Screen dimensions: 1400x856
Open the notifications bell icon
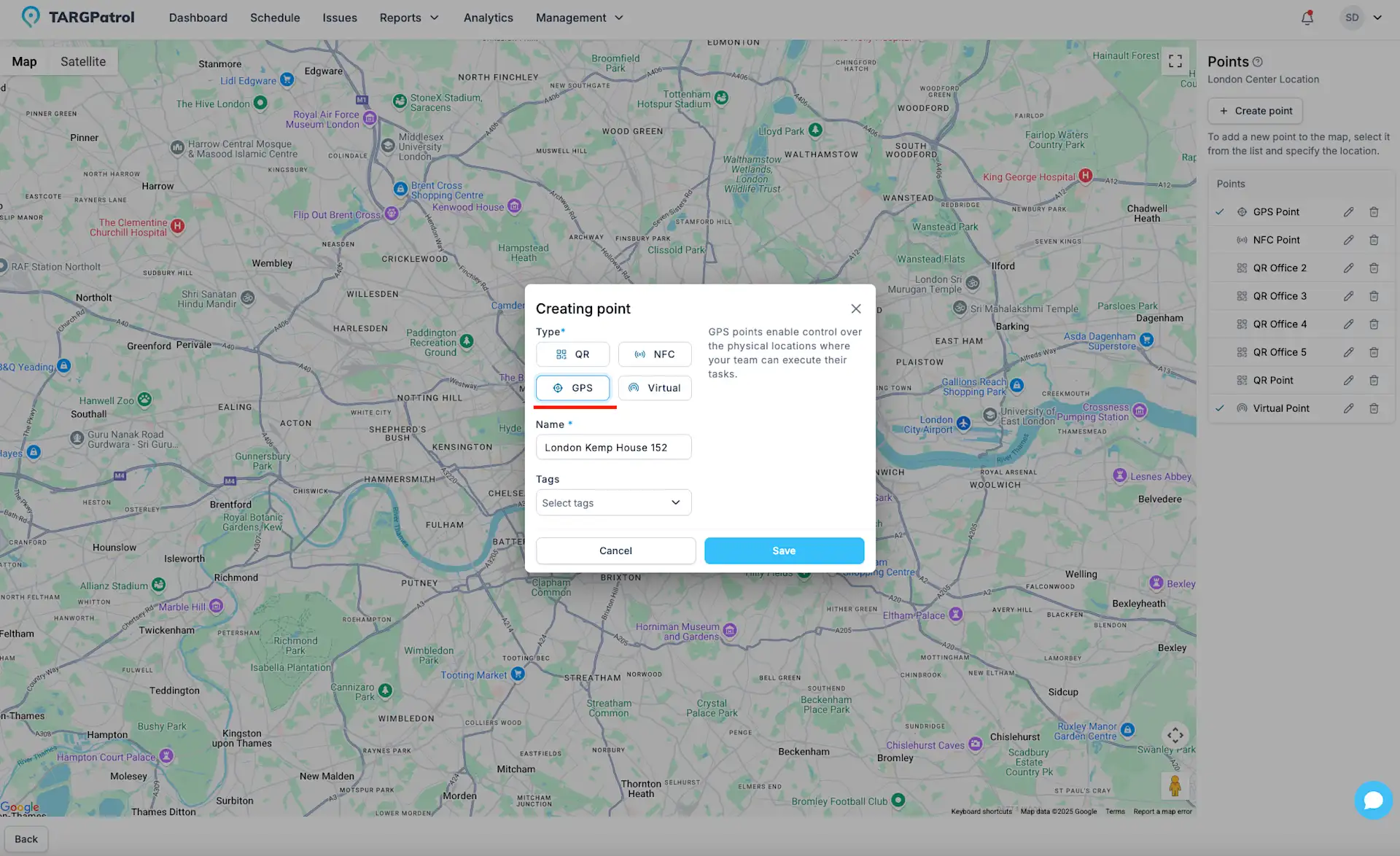click(1307, 17)
